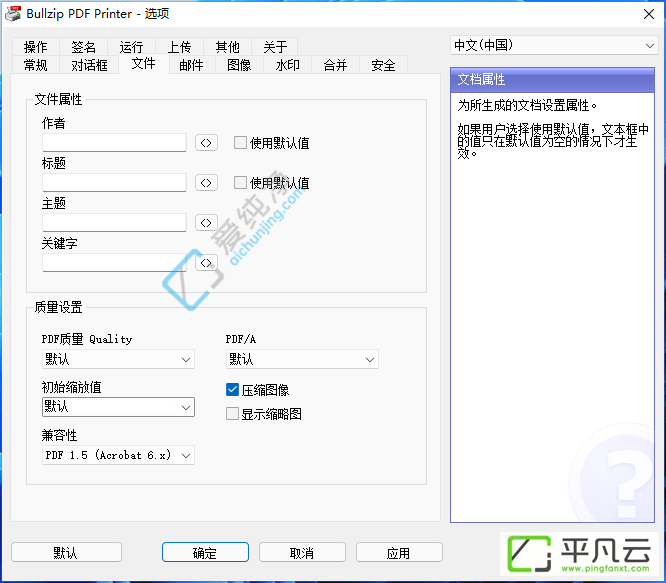Open macro menu for the 主题 field

coord(206,222)
